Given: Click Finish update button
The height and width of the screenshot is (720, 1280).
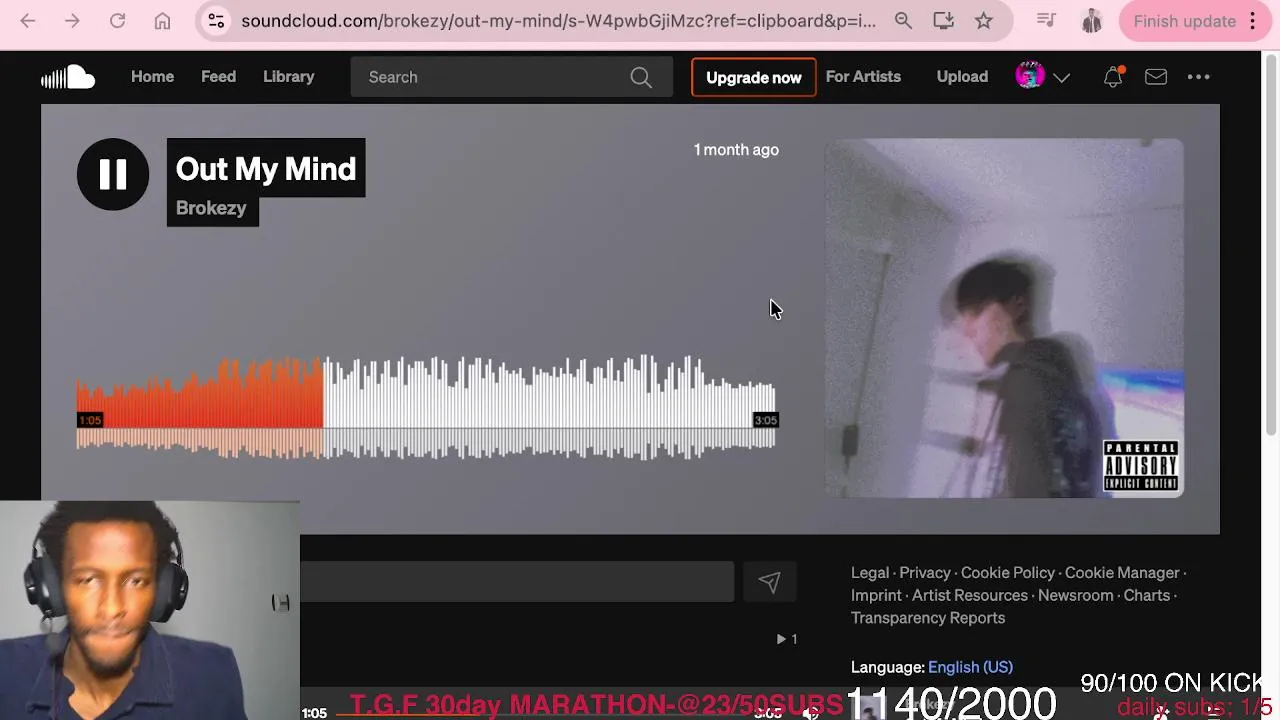Looking at the screenshot, I should pos(1184,21).
